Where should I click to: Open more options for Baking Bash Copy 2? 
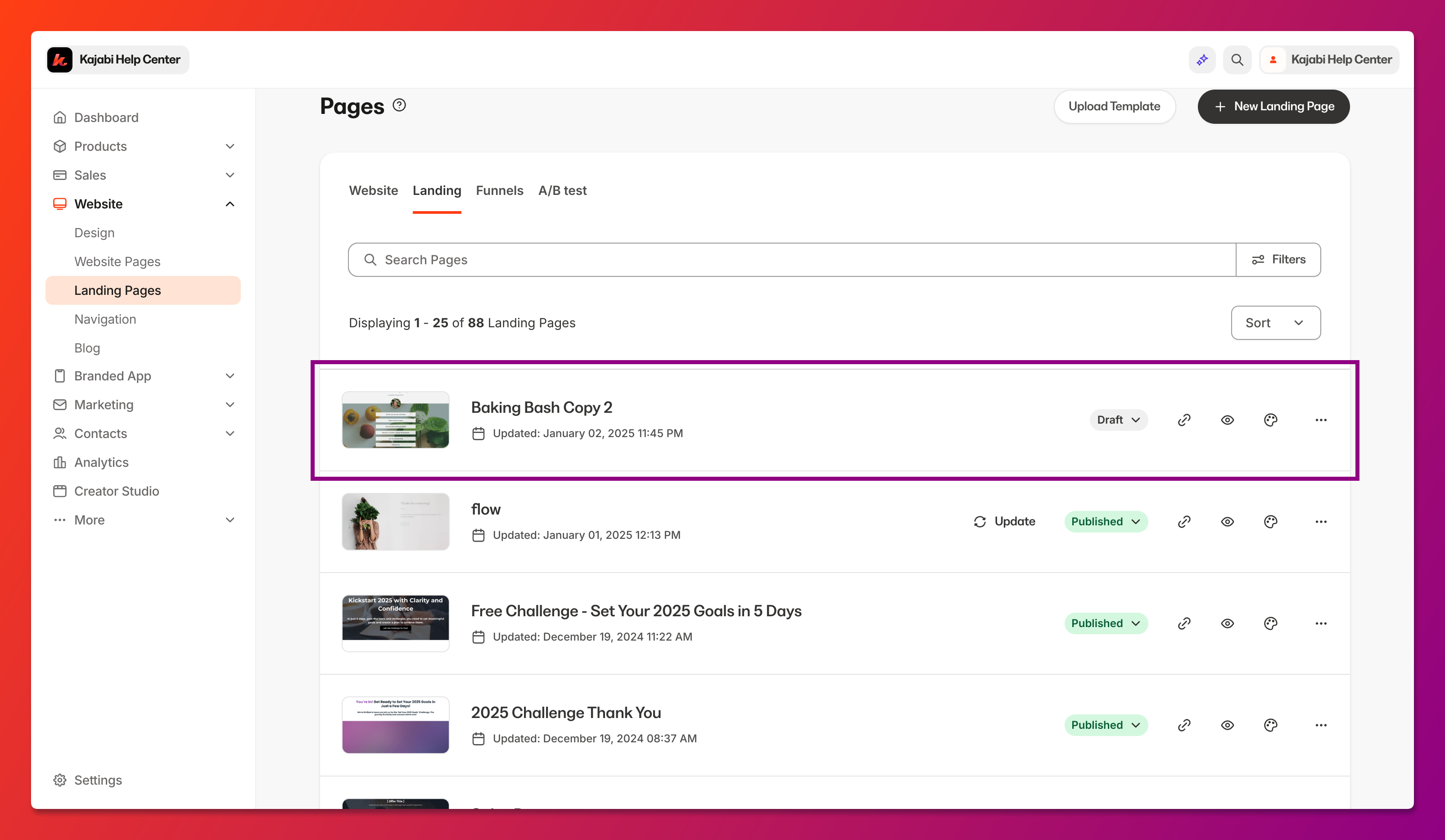(1321, 420)
